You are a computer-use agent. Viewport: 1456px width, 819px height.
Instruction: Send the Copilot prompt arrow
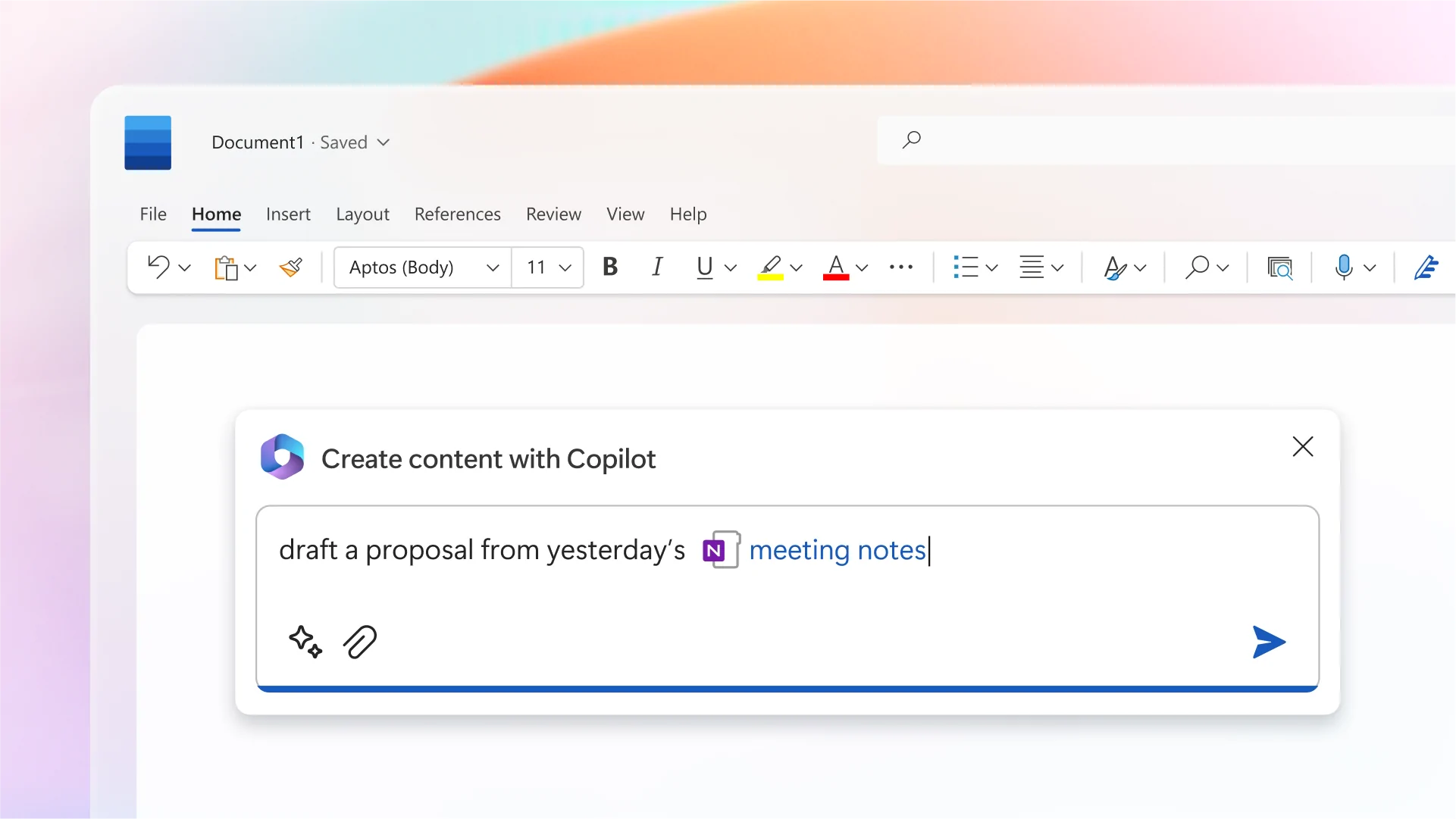click(1269, 642)
